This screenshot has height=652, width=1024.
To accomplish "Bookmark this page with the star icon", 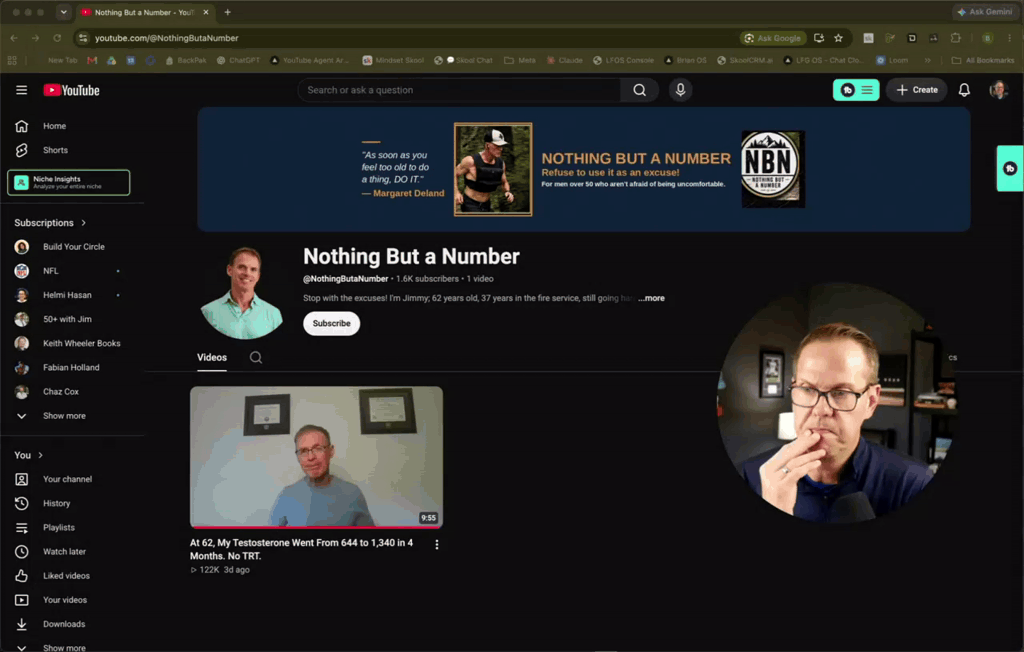I will click(x=839, y=38).
